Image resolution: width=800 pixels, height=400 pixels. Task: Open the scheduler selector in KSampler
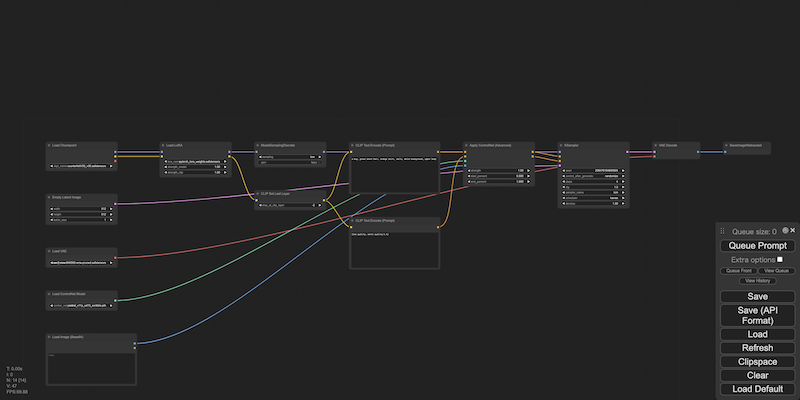pos(593,198)
